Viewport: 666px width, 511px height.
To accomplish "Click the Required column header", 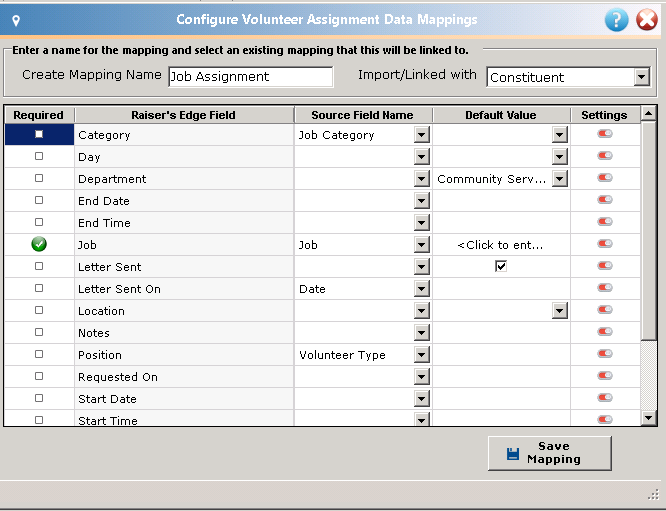I will coord(39,115).
